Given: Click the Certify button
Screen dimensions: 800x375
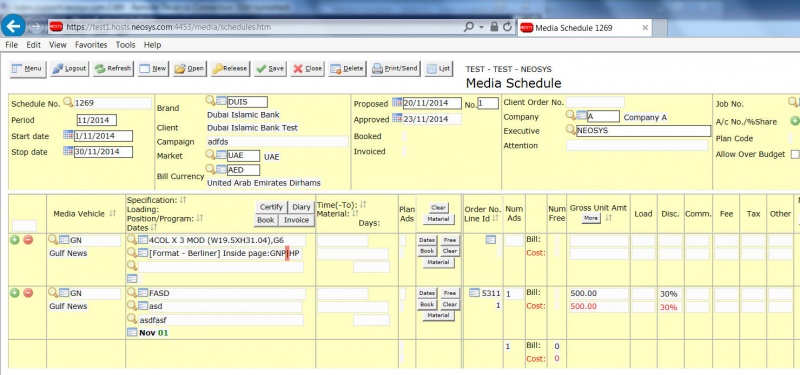Looking at the screenshot, I should (271, 207).
